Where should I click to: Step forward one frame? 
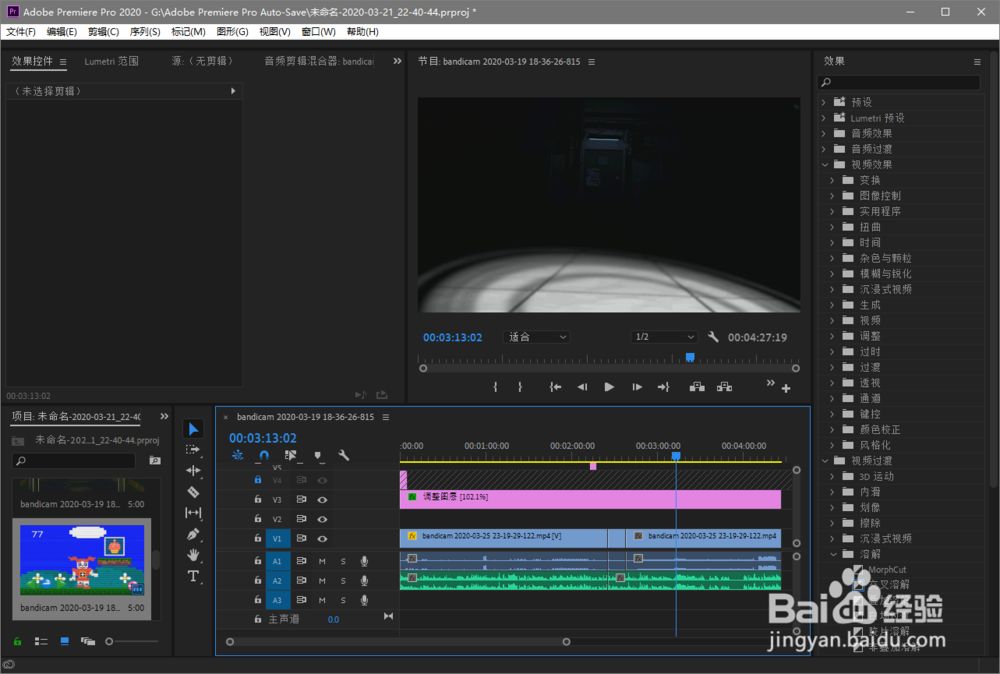(x=636, y=387)
